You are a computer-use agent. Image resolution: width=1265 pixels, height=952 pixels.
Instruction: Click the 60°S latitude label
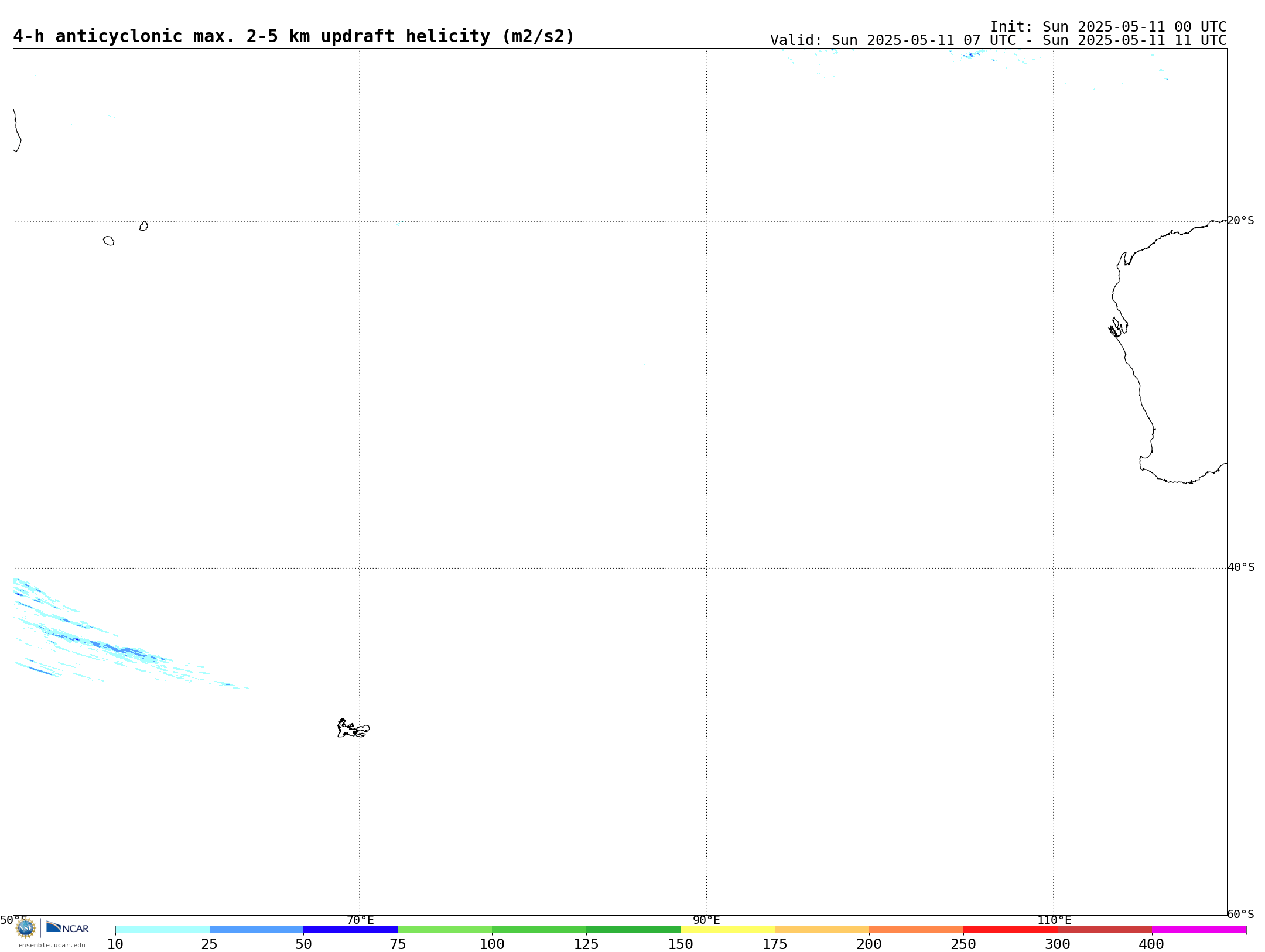1240,914
